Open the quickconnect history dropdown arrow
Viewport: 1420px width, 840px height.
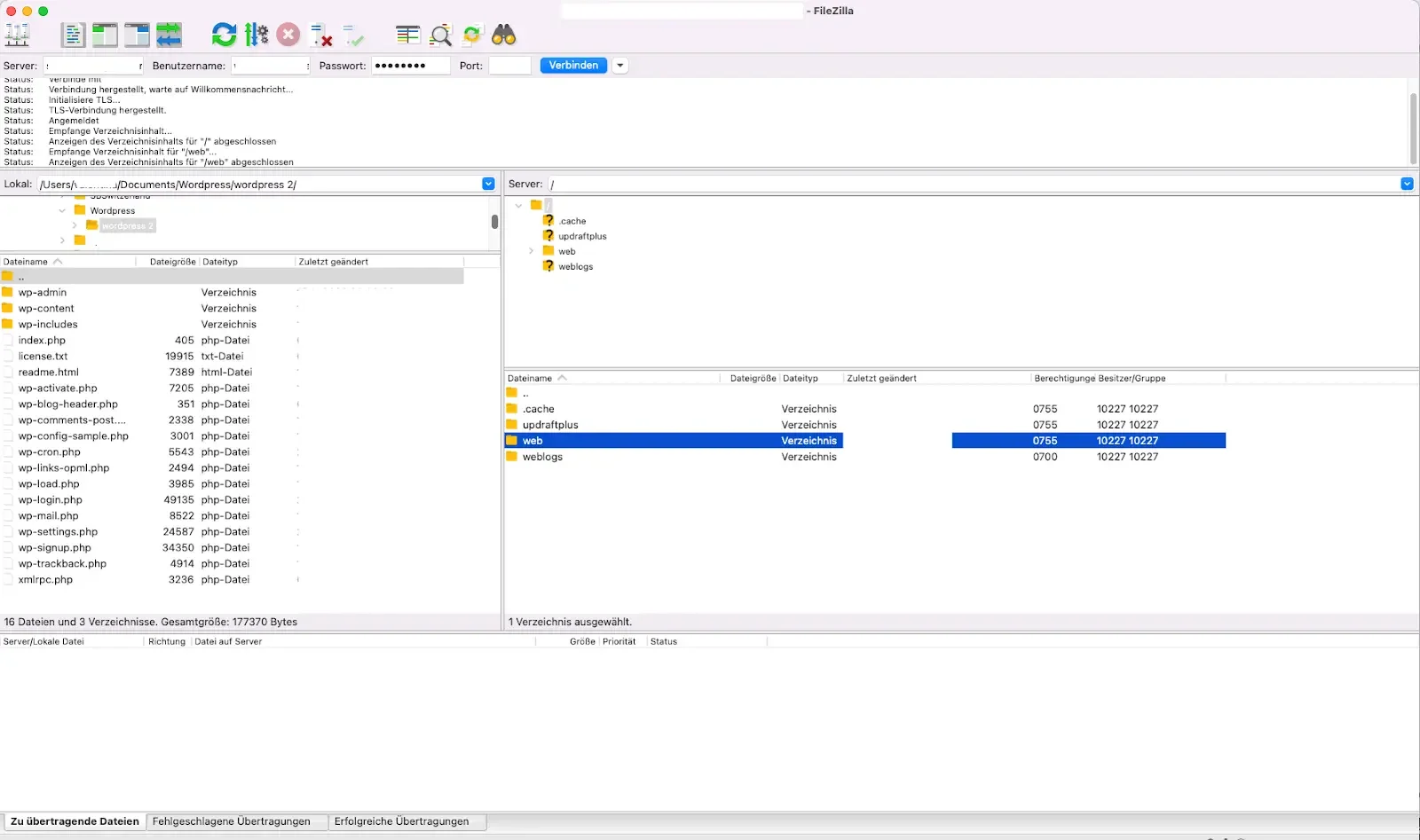[x=620, y=66]
